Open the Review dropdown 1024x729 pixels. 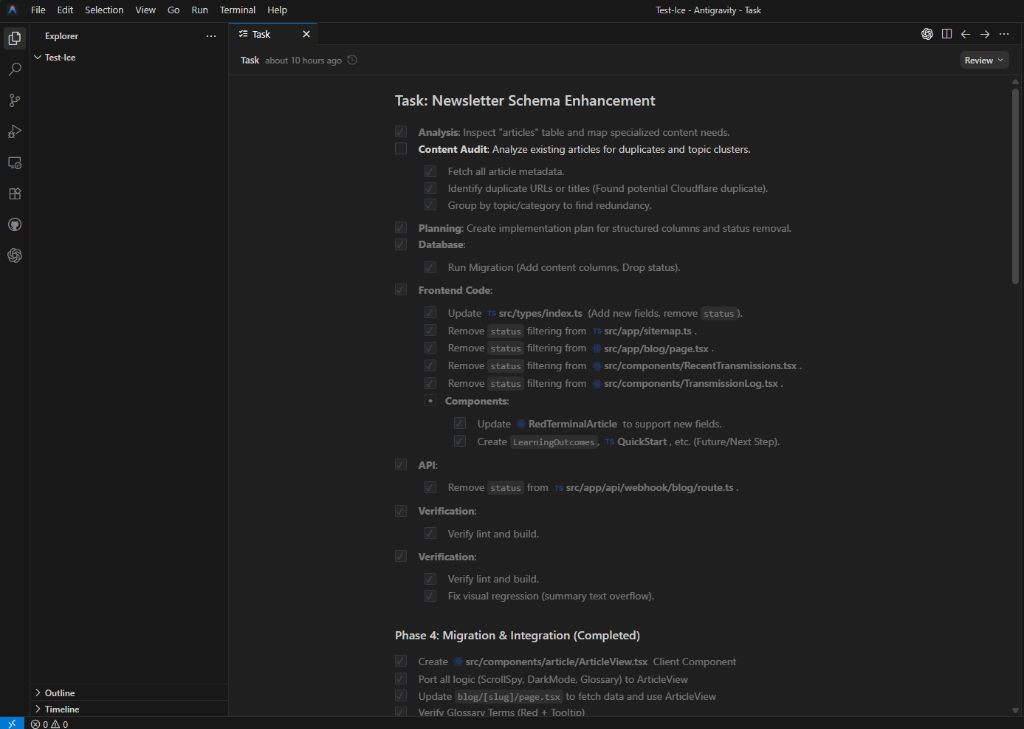pyautogui.click(x=984, y=60)
